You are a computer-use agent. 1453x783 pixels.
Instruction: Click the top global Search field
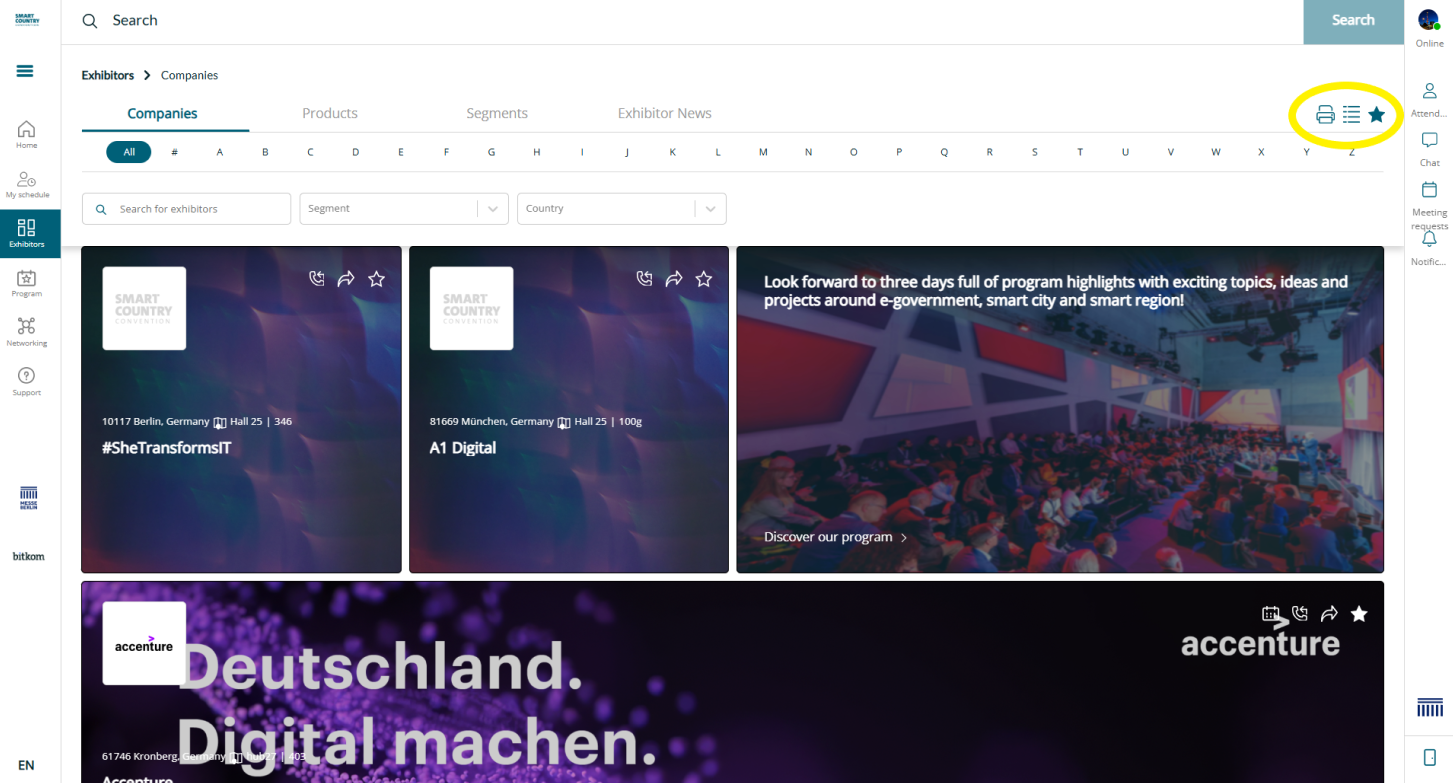click(x=682, y=21)
